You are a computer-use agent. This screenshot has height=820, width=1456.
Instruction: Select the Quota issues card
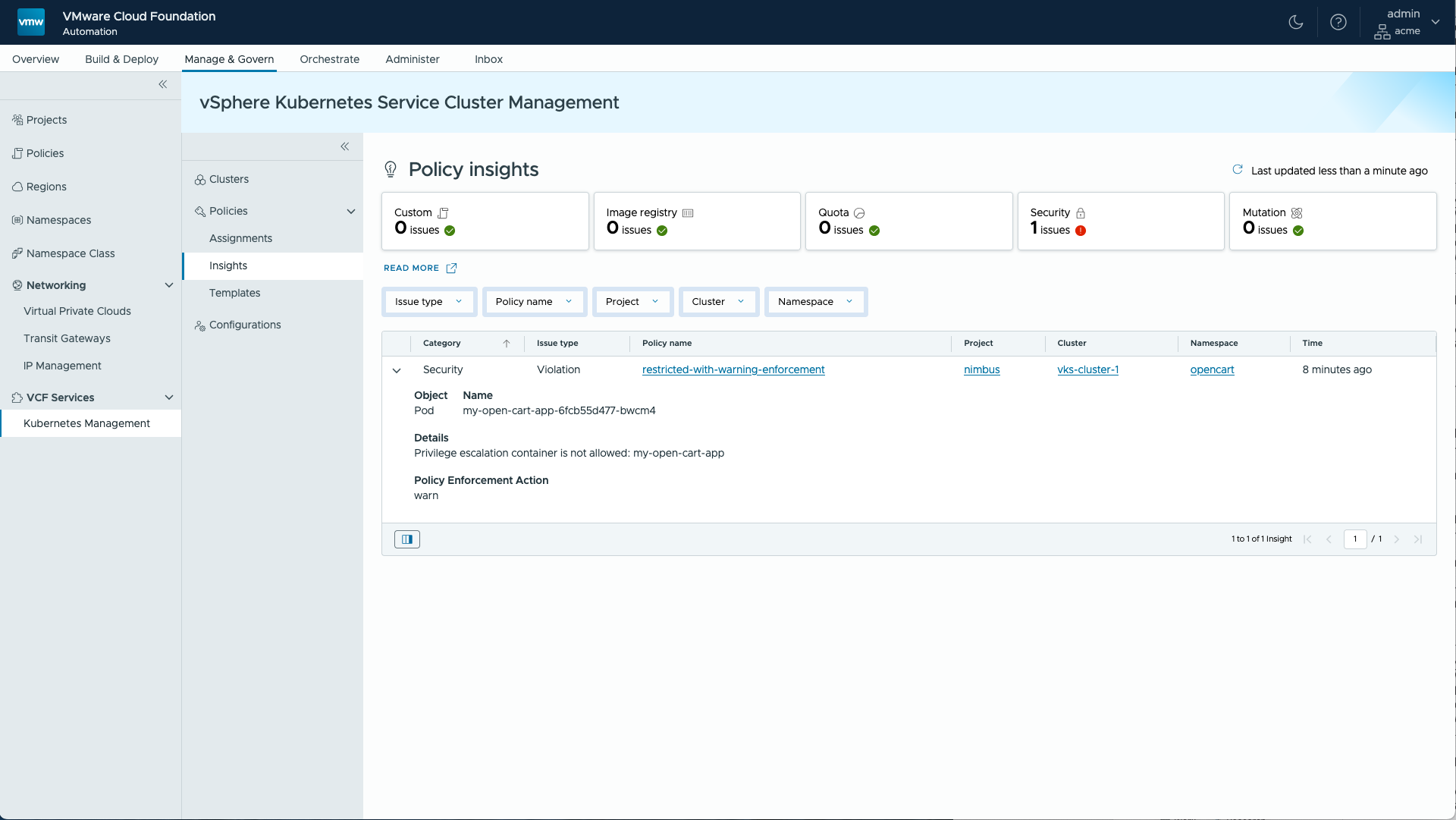[908, 221]
